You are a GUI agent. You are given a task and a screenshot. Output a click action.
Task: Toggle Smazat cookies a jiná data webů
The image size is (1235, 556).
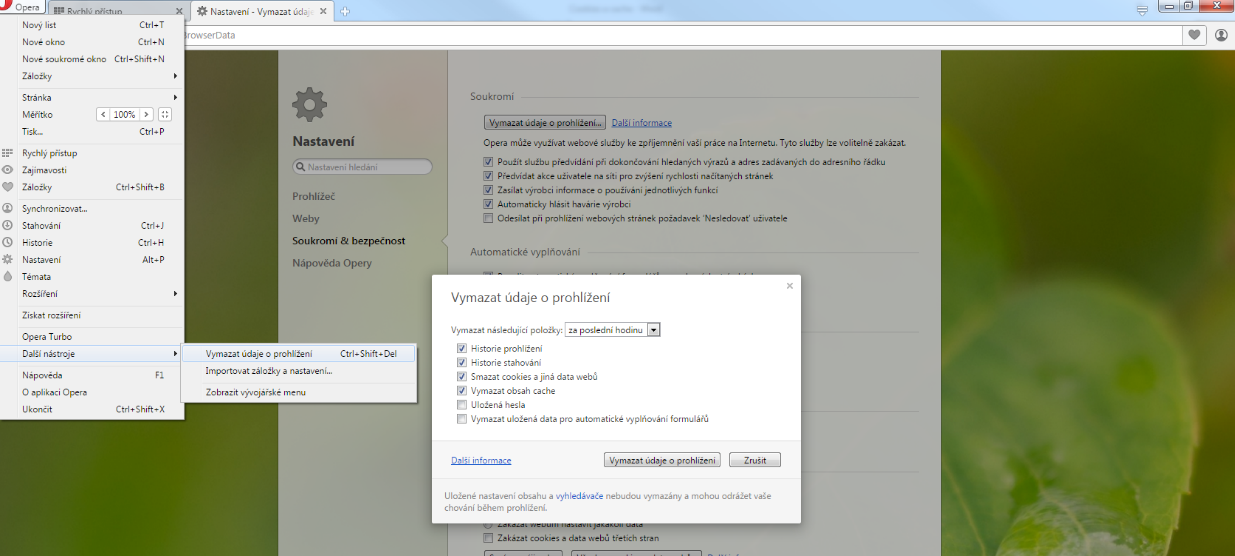[462, 376]
